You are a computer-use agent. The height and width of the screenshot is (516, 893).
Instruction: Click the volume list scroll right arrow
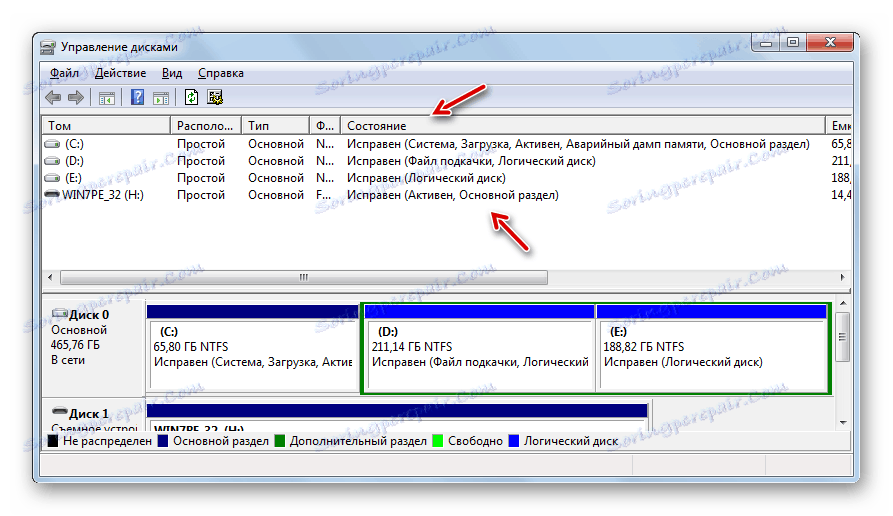click(x=842, y=277)
